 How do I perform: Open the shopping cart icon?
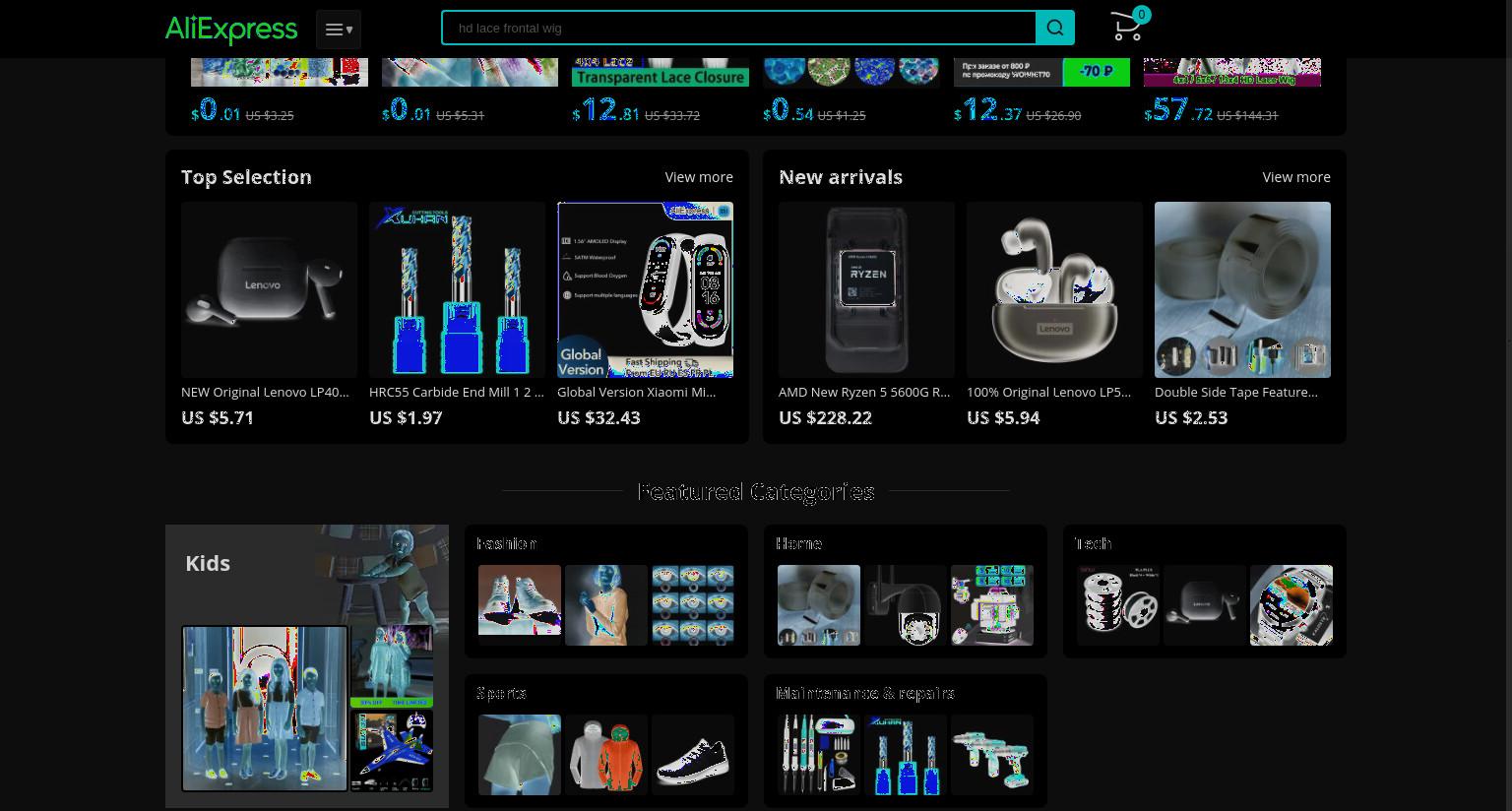1125,28
